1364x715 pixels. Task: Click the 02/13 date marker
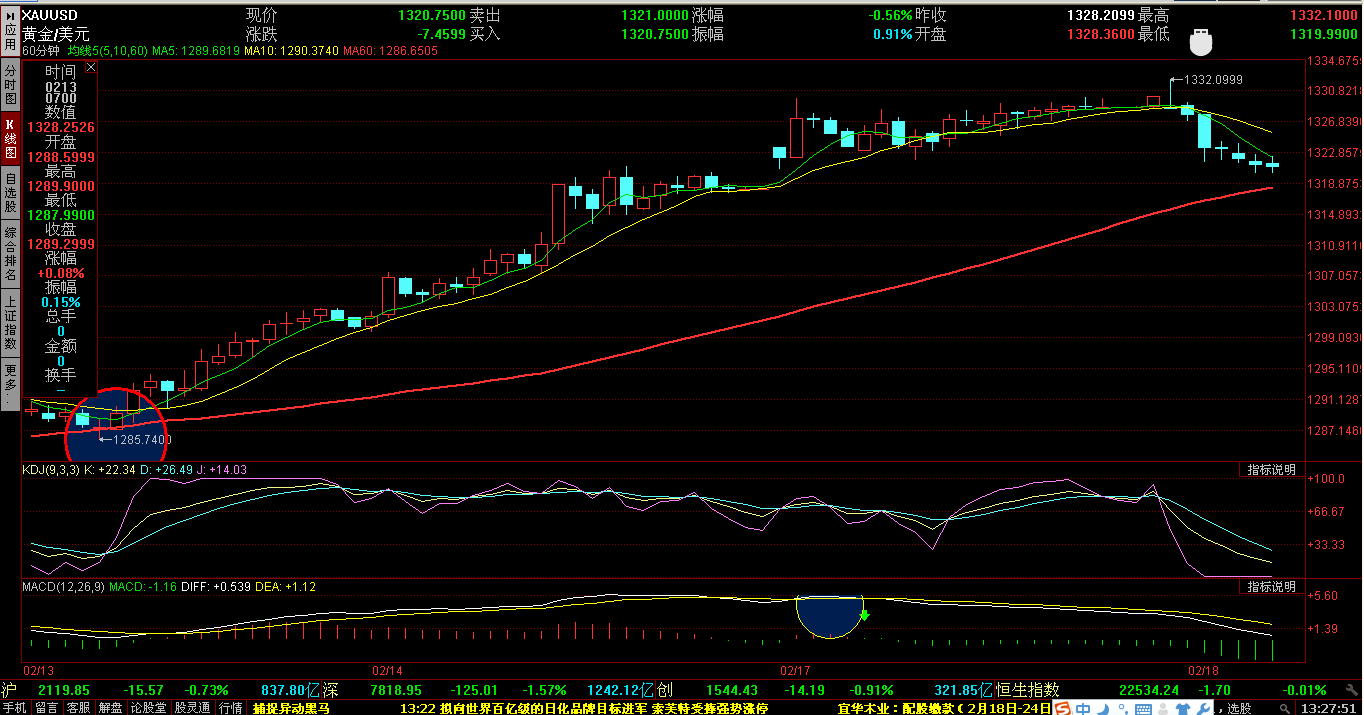pyautogui.click(x=38, y=670)
